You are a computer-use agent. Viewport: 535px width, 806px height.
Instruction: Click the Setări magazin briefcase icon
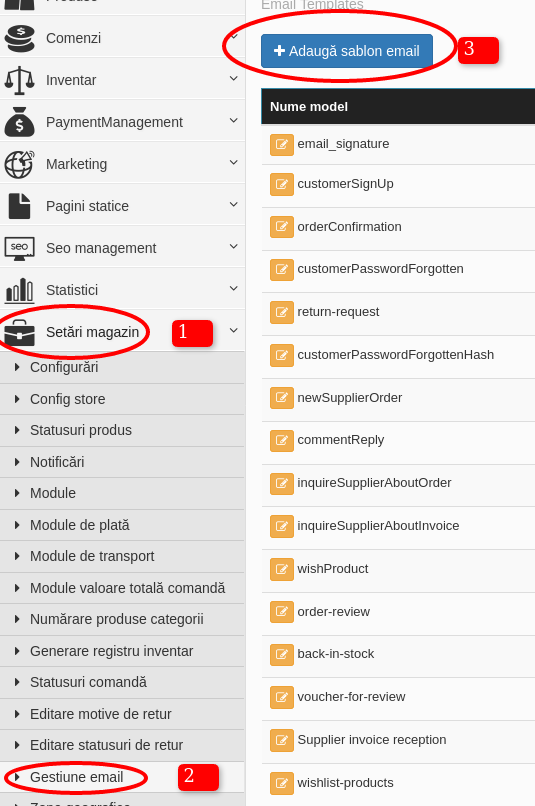[20, 333]
